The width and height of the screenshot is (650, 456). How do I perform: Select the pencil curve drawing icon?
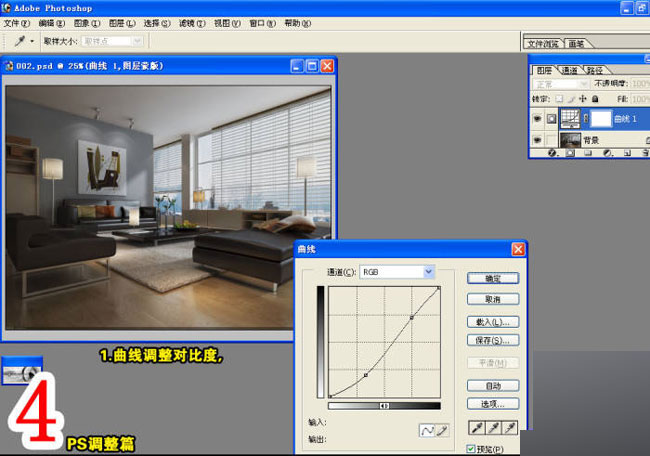point(442,431)
